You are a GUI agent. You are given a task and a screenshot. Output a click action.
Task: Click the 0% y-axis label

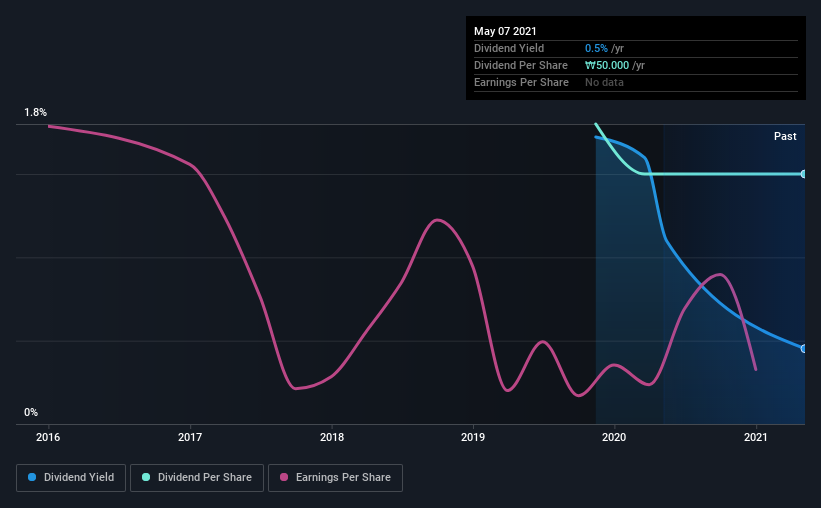31,412
